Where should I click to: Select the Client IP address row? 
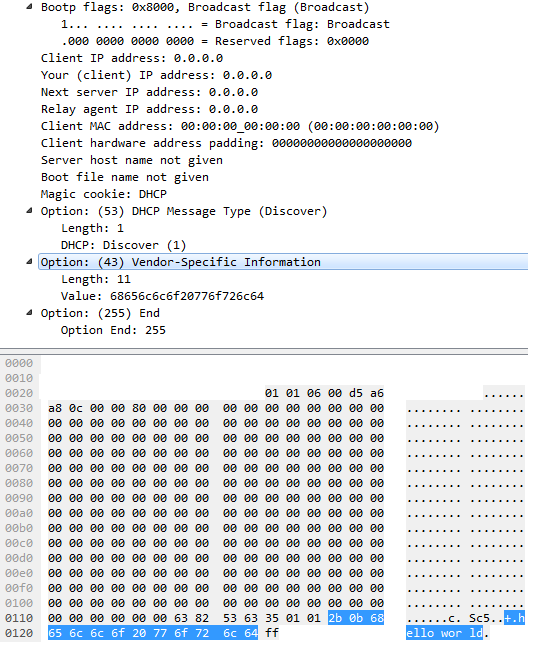132,58
